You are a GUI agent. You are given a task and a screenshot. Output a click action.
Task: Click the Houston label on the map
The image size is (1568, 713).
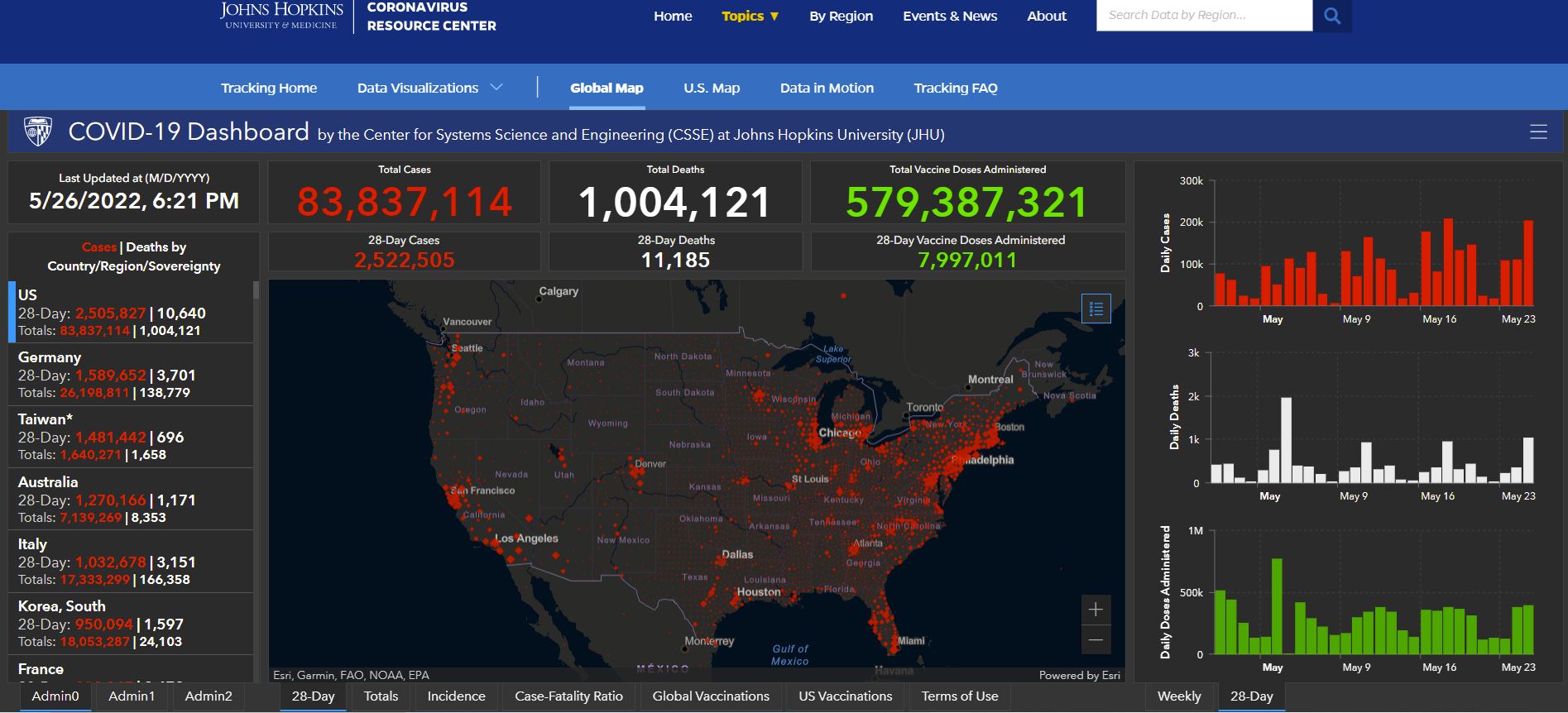(759, 591)
